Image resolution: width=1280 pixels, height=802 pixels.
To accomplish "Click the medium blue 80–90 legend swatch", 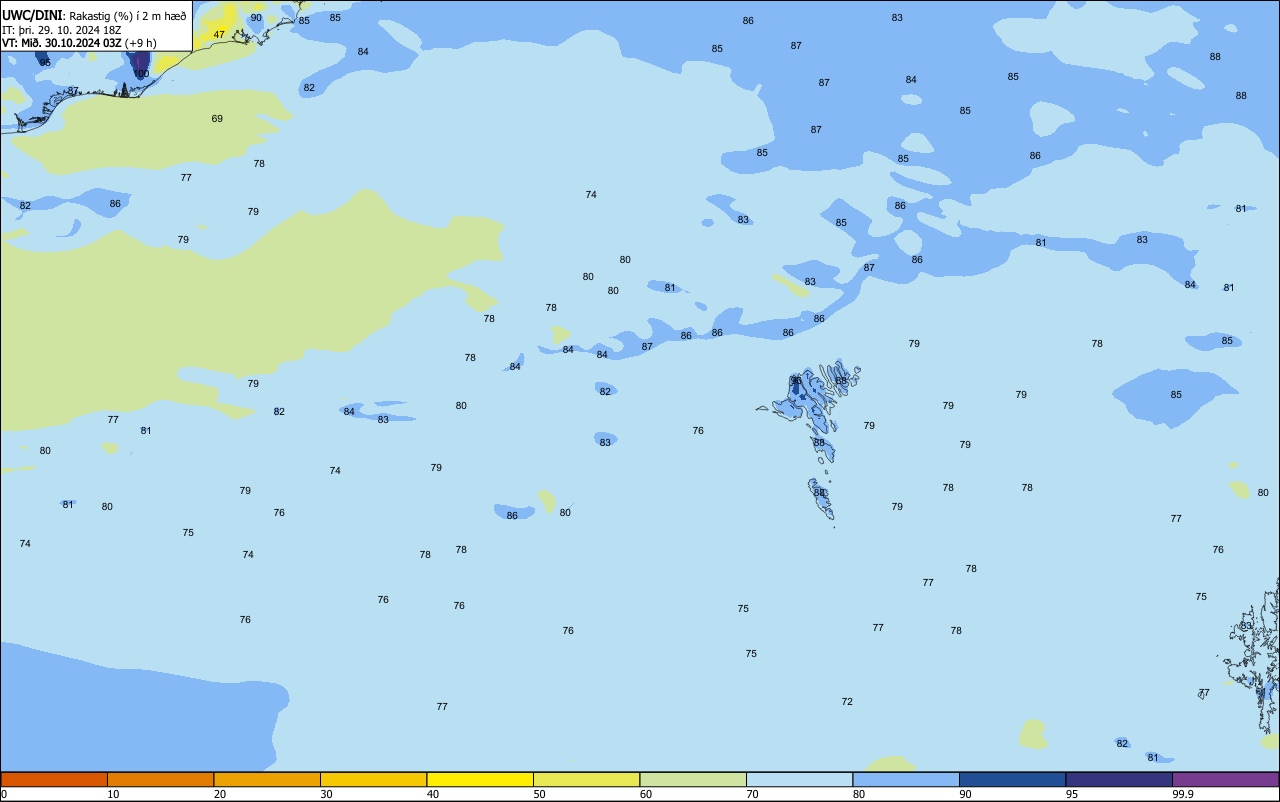I will pyautogui.click(x=906, y=779).
